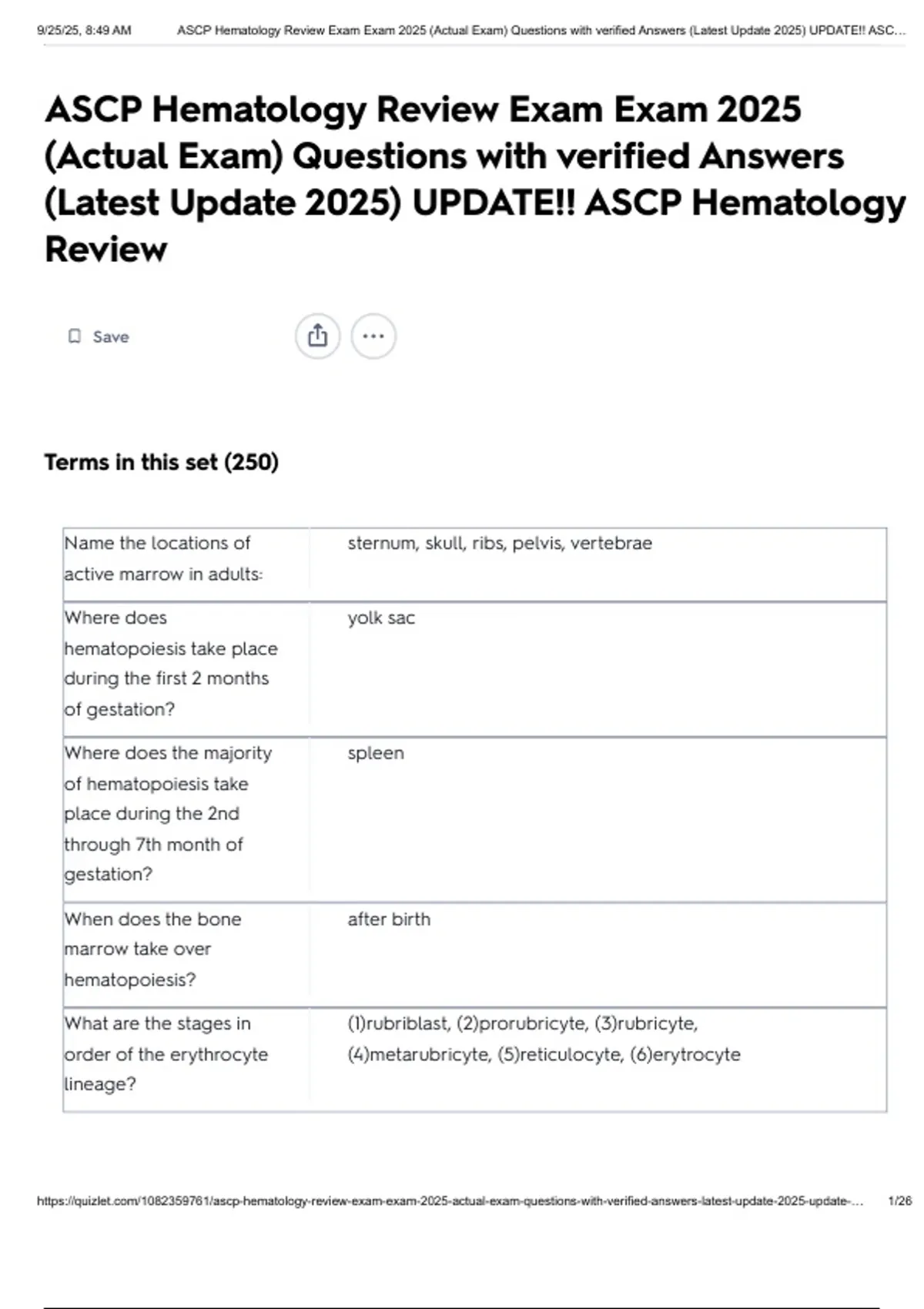Image resolution: width=924 pixels, height=1309 pixels.
Task: Click the Terms in this set (250) heading
Action: [162, 462]
